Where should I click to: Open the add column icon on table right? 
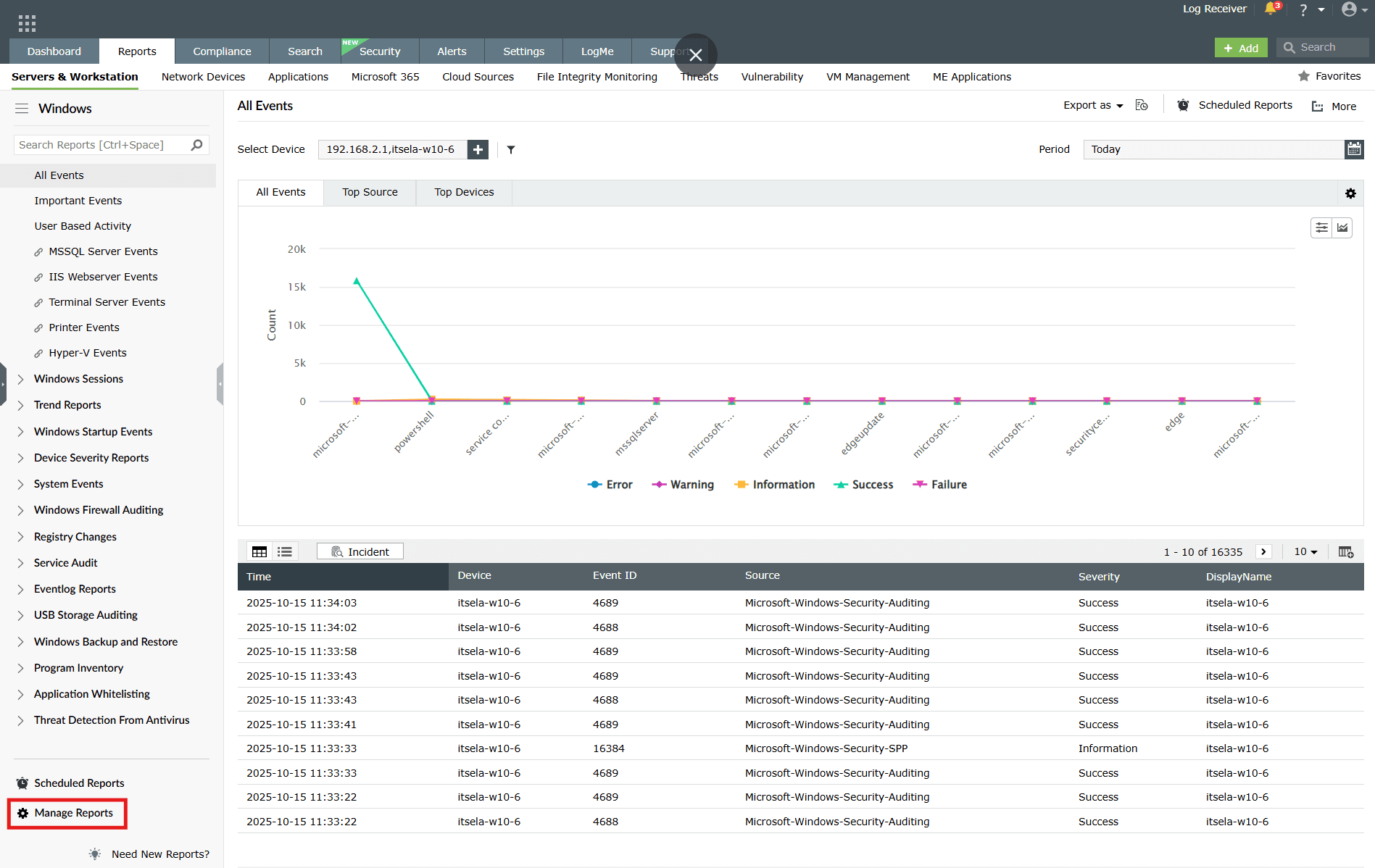point(1346,551)
